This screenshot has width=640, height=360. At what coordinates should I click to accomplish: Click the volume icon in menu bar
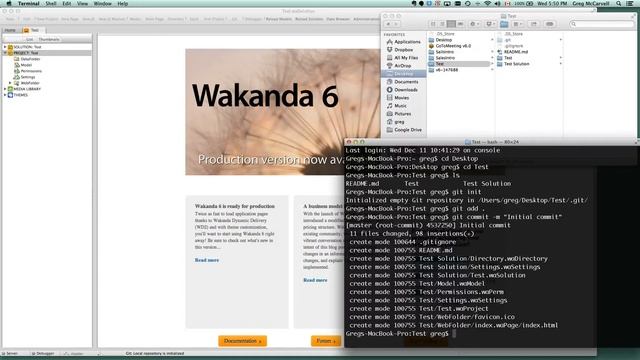click(x=498, y=3)
